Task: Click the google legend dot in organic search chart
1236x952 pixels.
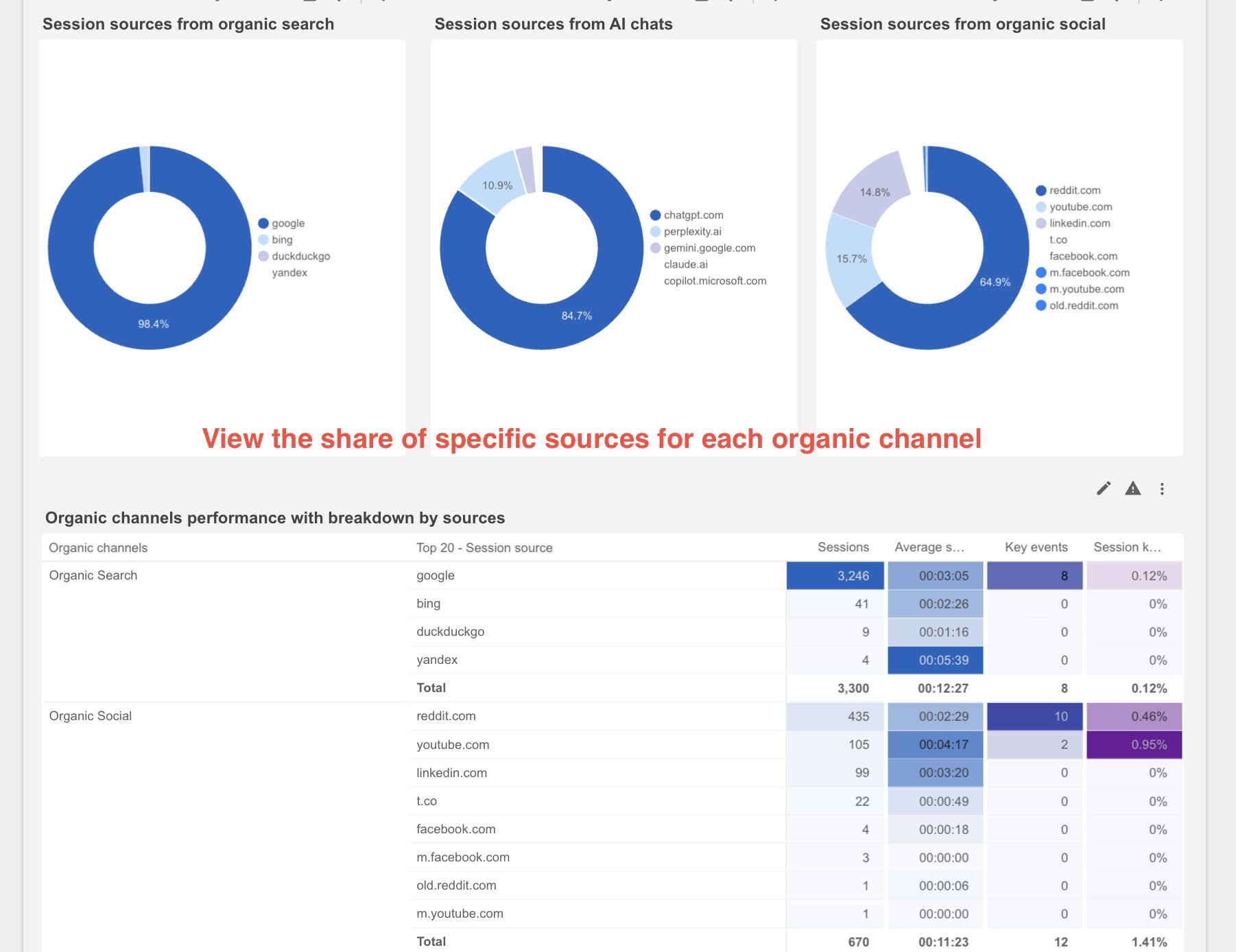Action: tap(263, 224)
